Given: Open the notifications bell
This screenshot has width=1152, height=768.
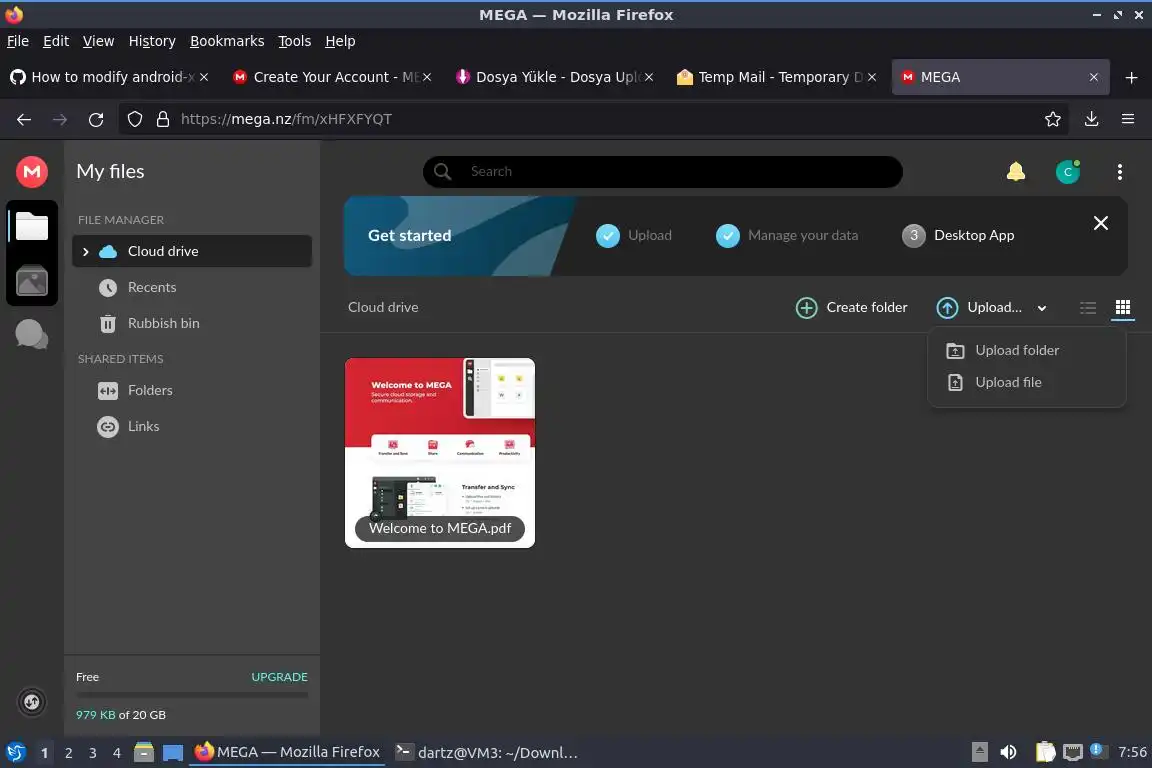Looking at the screenshot, I should (x=1015, y=172).
